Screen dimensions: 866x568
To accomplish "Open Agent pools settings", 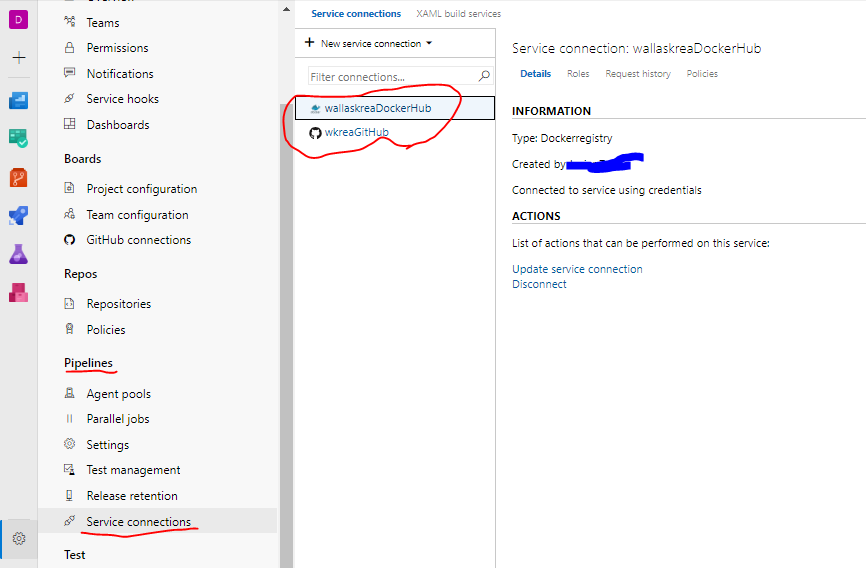I will coord(118,394).
